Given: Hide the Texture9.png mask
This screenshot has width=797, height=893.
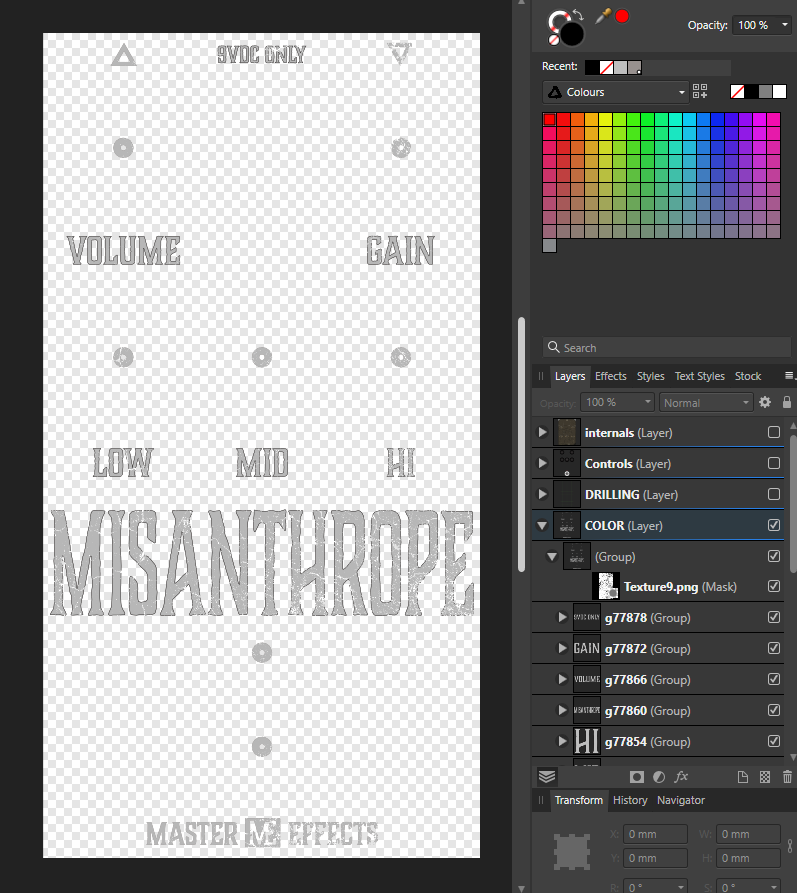Looking at the screenshot, I should (x=773, y=587).
